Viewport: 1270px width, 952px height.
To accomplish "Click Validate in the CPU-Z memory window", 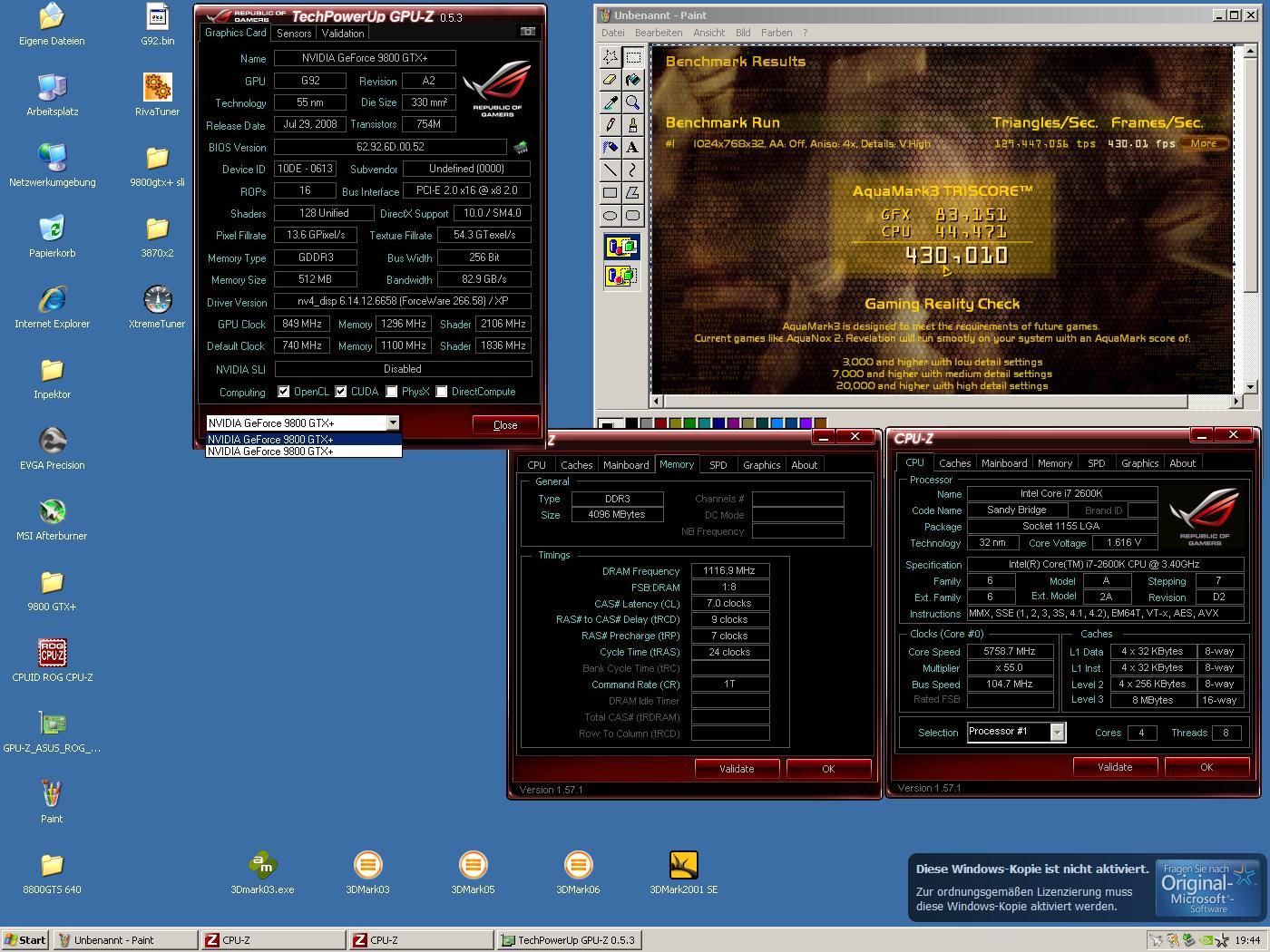I will tap(737, 769).
